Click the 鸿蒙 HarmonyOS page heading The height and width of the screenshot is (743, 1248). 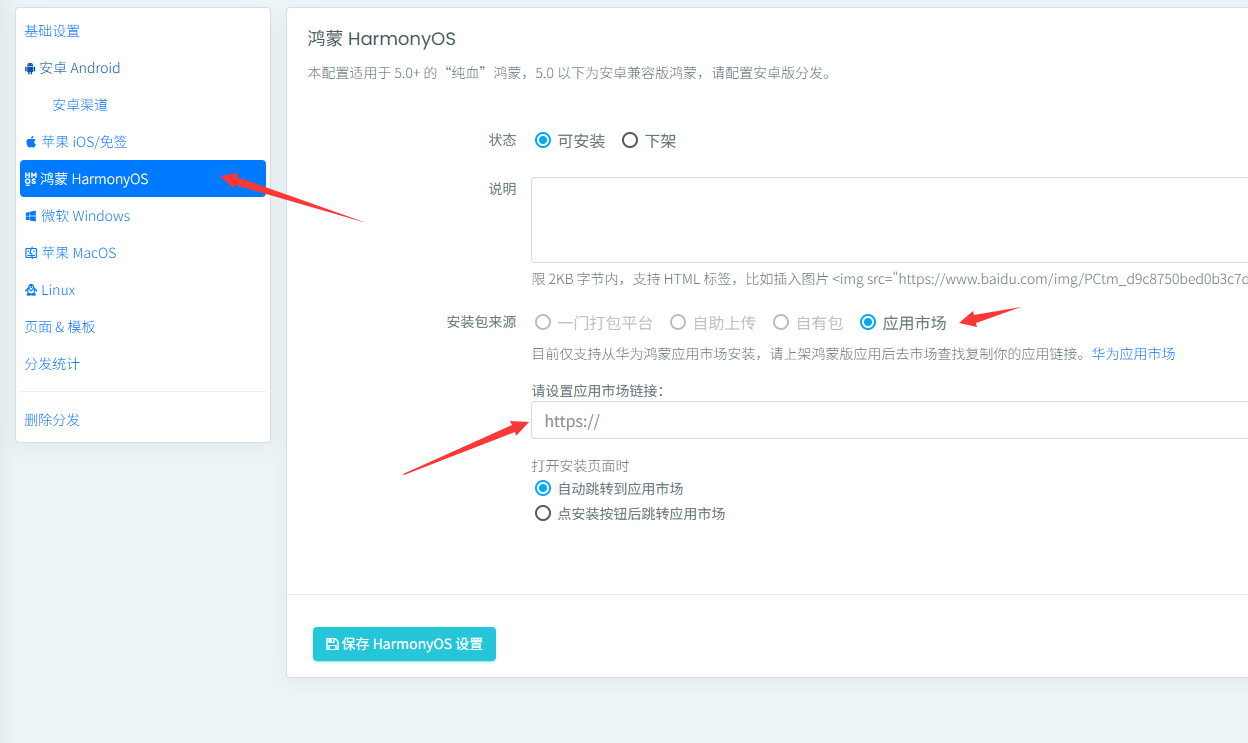pyautogui.click(x=381, y=39)
